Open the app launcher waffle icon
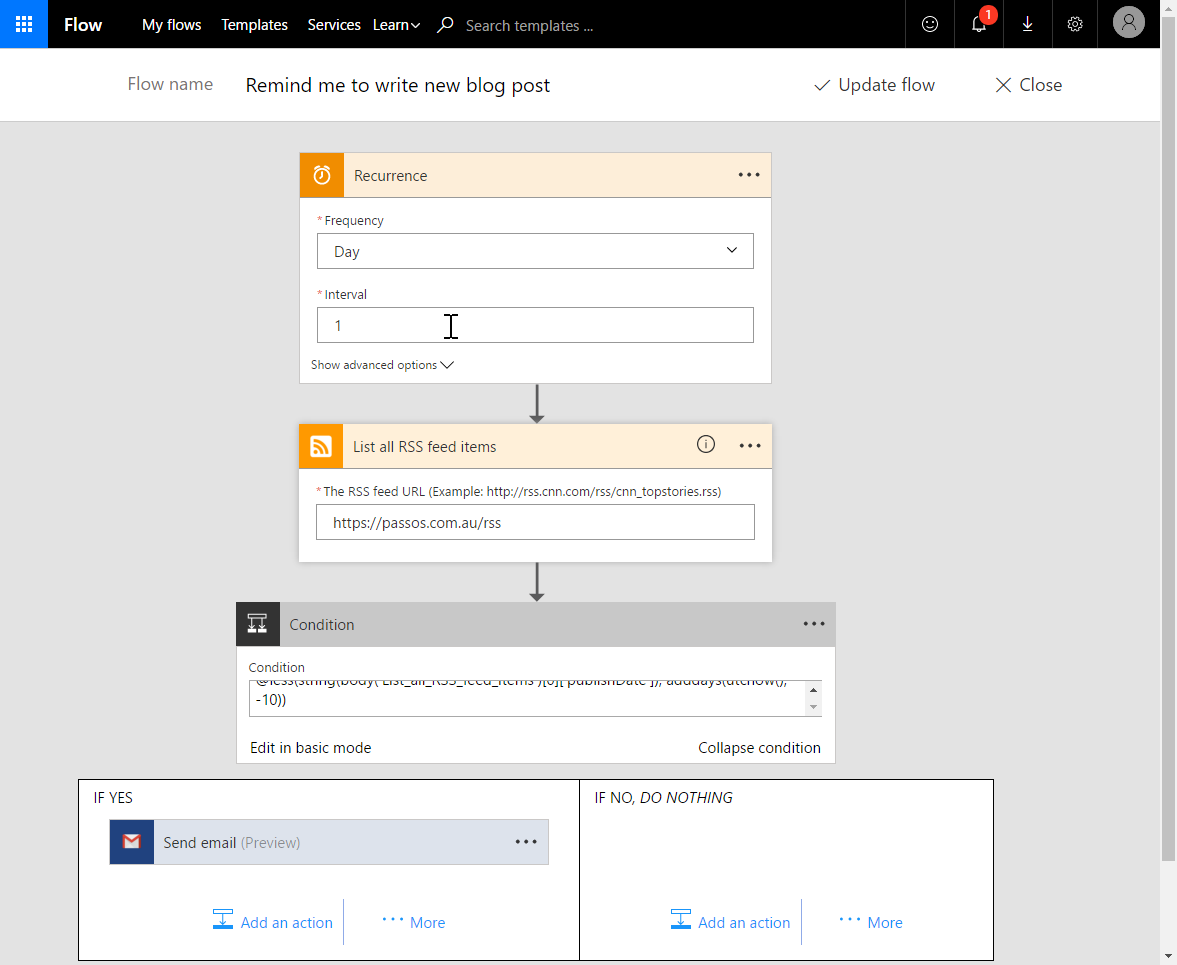Screen dimensions: 1177x965 coord(24,24)
